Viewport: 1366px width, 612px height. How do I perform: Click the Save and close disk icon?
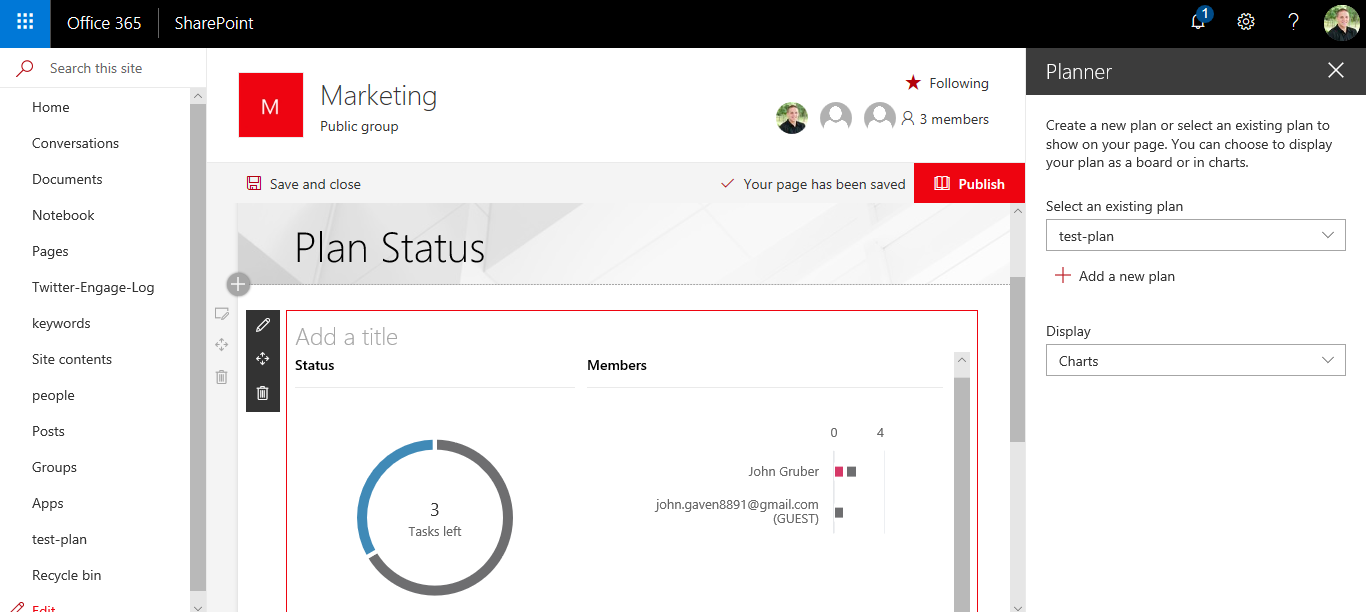coord(254,184)
